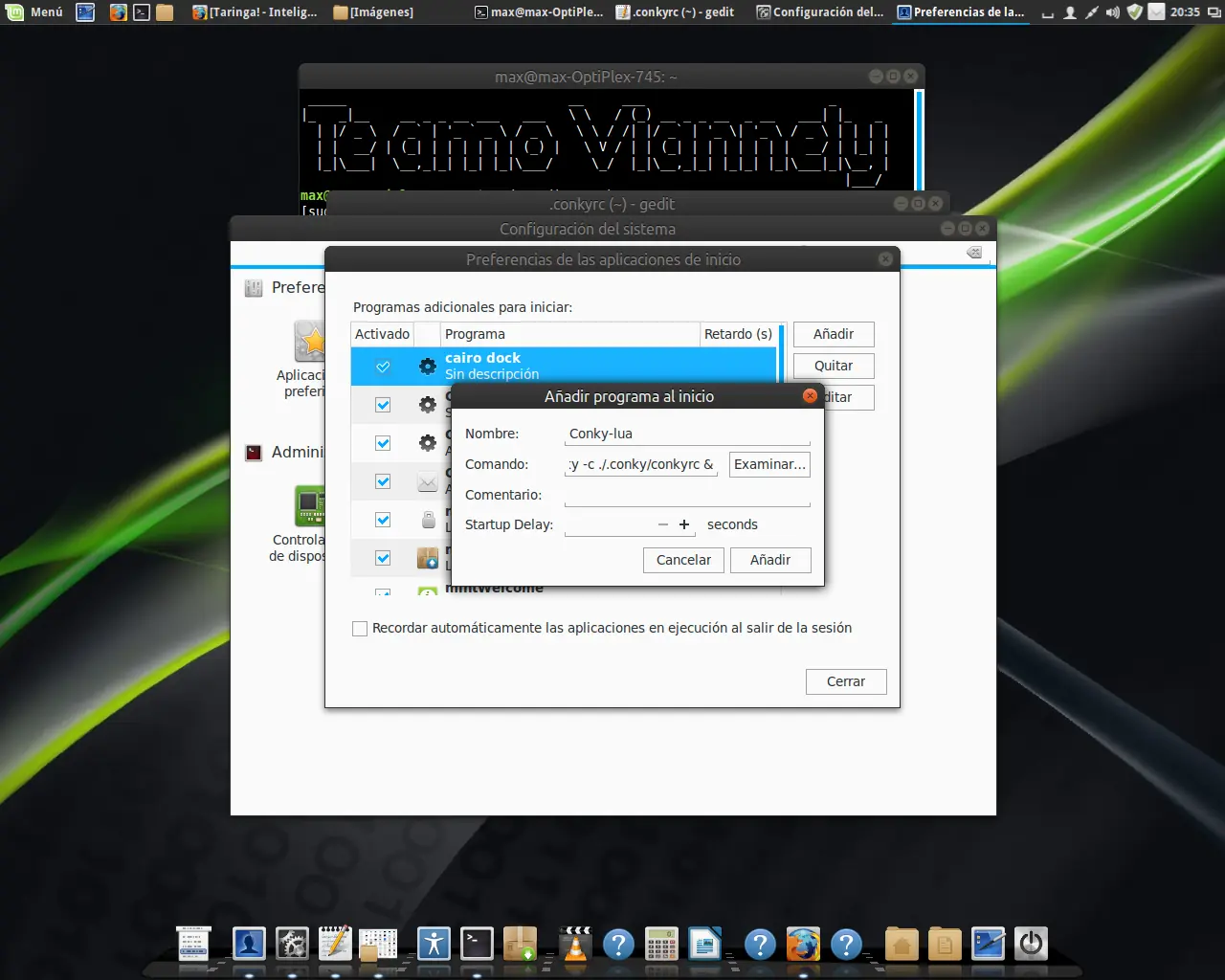The height and width of the screenshot is (980, 1225).
Task: Launch LibreOffice Writer from the dock
Action: (704, 945)
